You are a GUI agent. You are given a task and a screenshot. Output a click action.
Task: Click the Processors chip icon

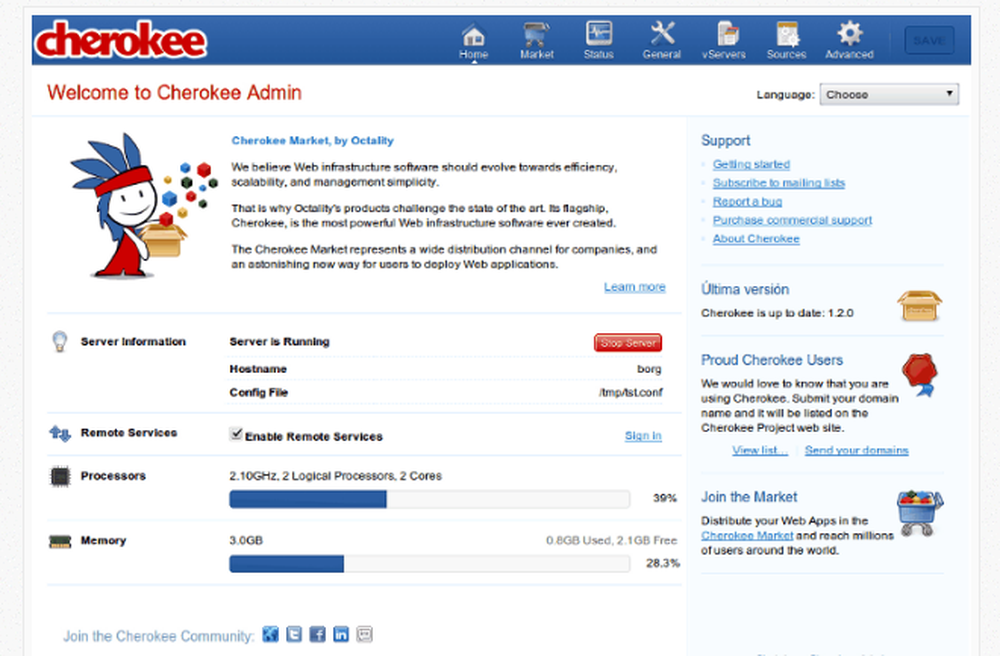[x=60, y=476]
